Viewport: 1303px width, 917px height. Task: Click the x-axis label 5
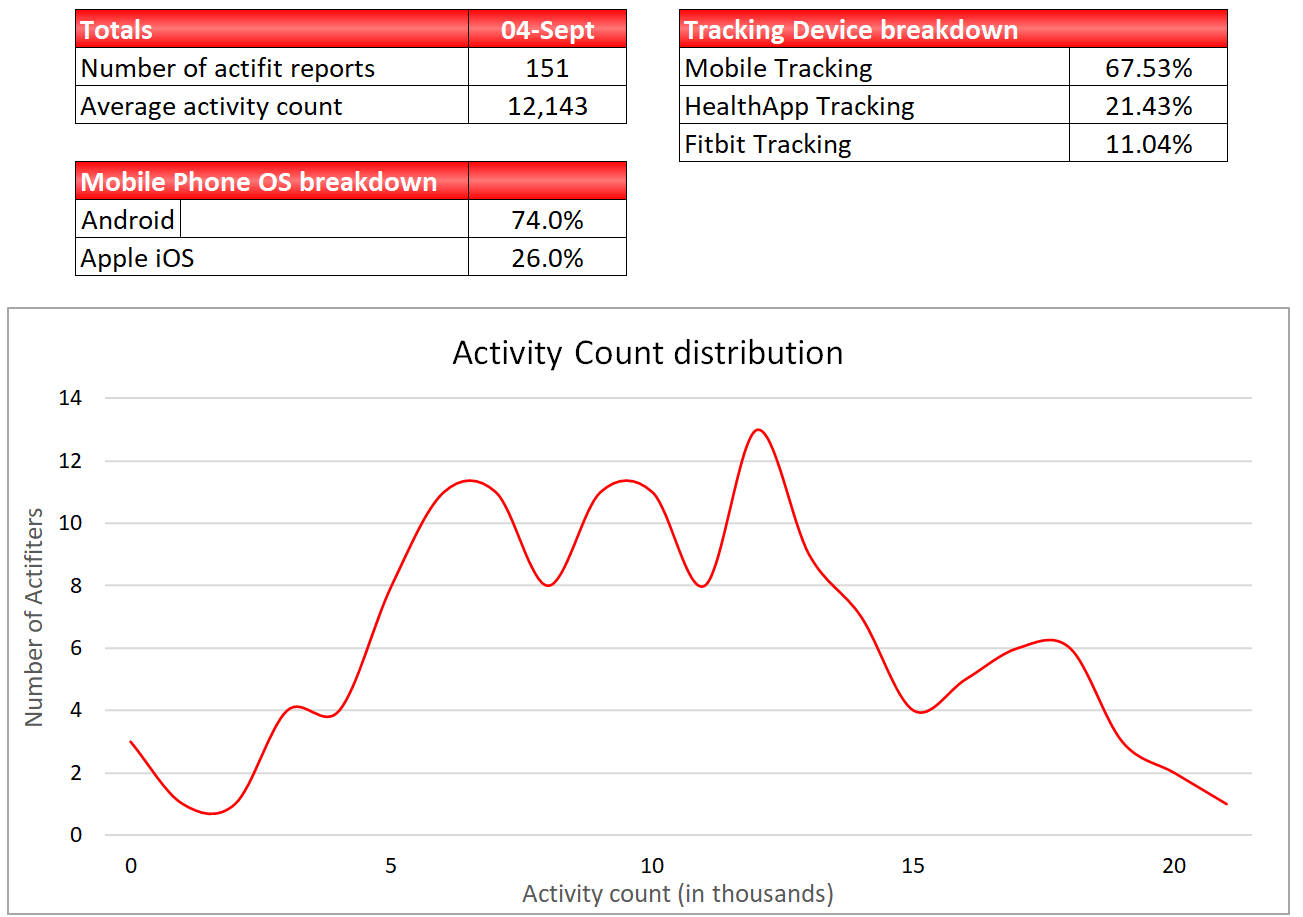tap(391, 865)
